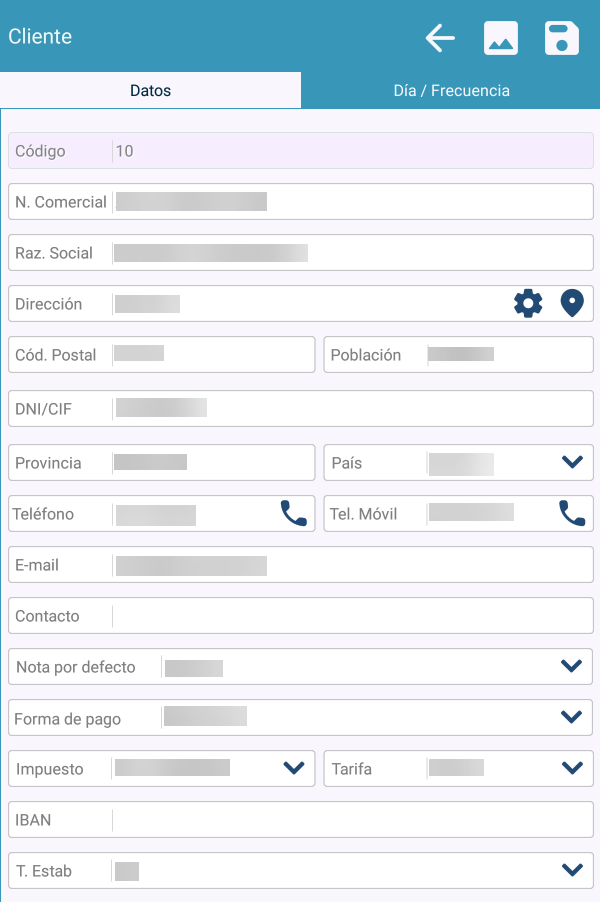Click the E-mail field
600x902 pixels.
[x=350, y=565]
